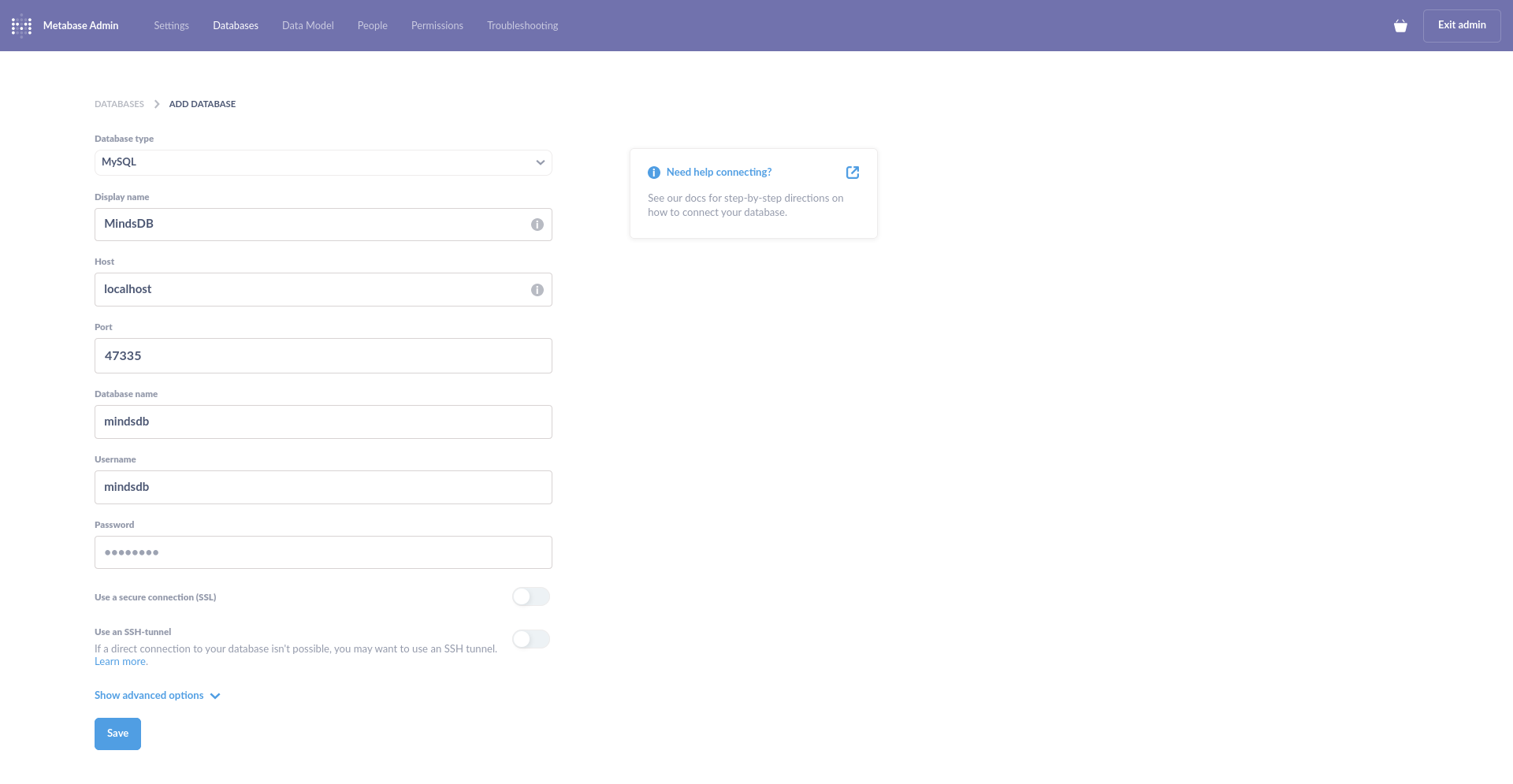
Task: Go back via DATABASES breadcrumb
Action: click(x=119, y=104)
